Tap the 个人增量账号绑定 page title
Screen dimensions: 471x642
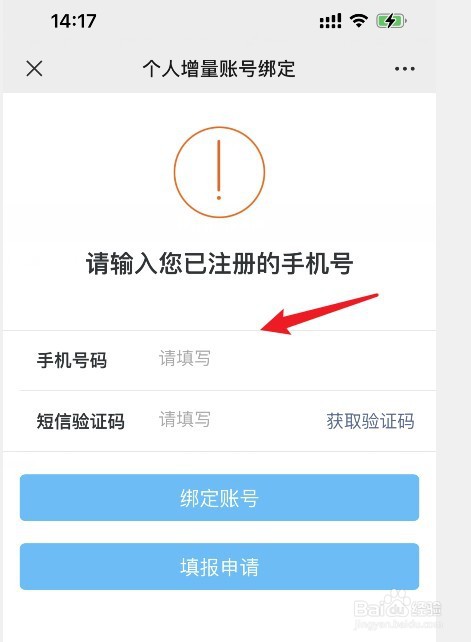click(219, 68)
